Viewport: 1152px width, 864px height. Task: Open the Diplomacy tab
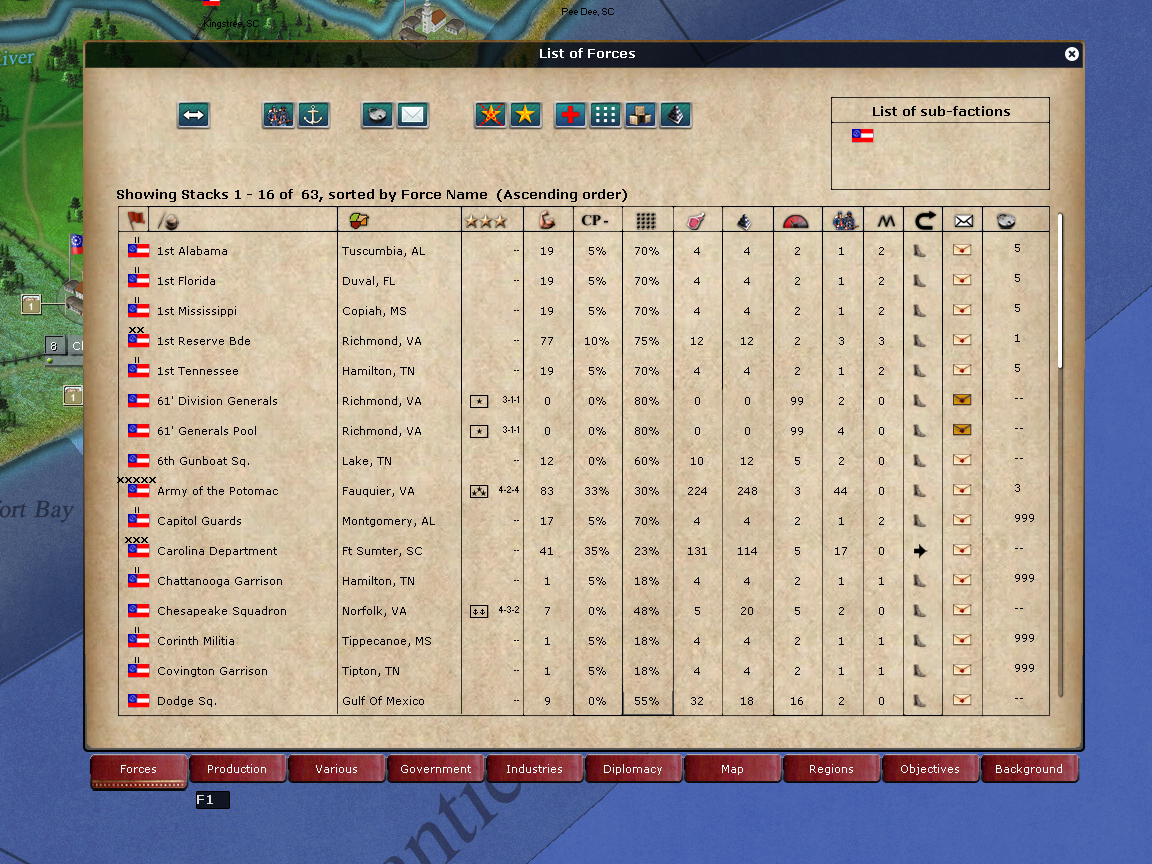tap(633, 769)
